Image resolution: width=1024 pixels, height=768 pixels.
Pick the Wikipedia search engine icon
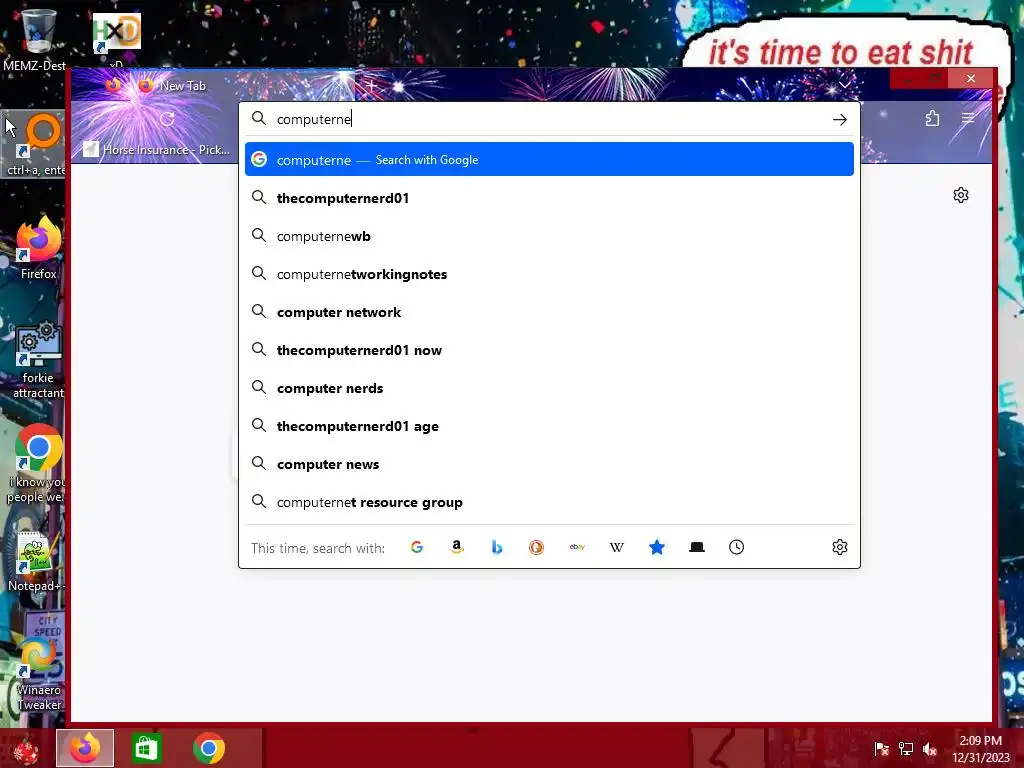[x=616, y=547]
